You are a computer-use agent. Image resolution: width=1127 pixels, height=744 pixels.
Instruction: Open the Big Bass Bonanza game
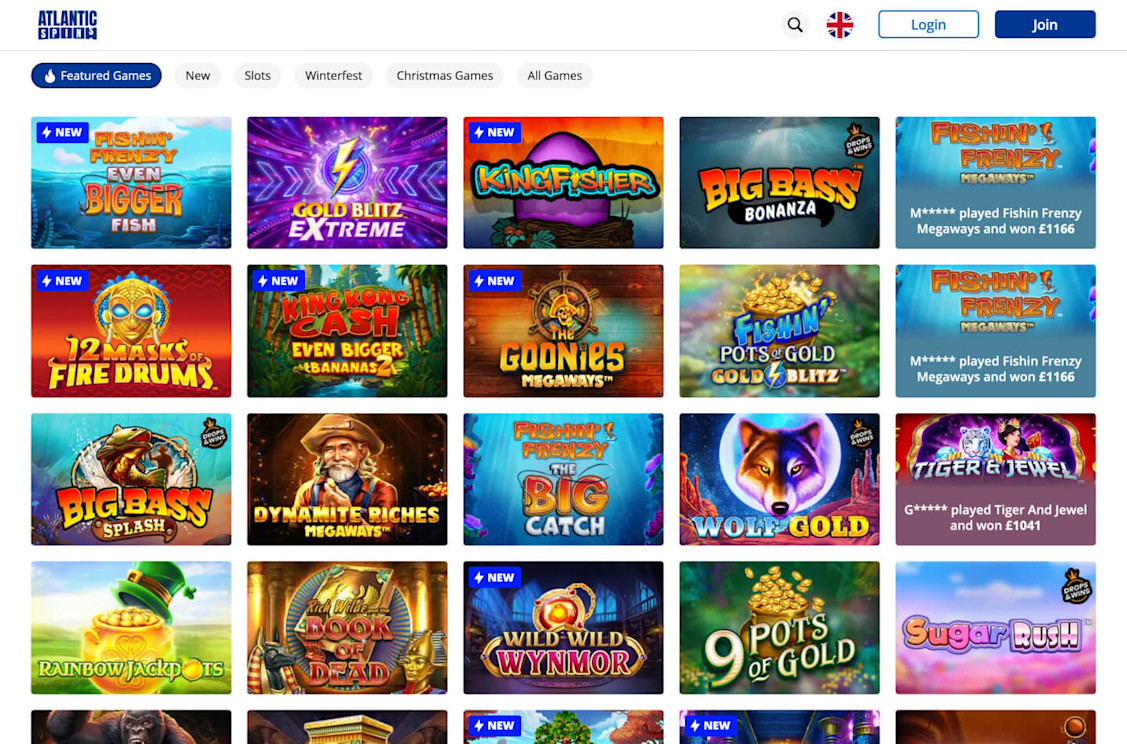(x=779, y=183)
